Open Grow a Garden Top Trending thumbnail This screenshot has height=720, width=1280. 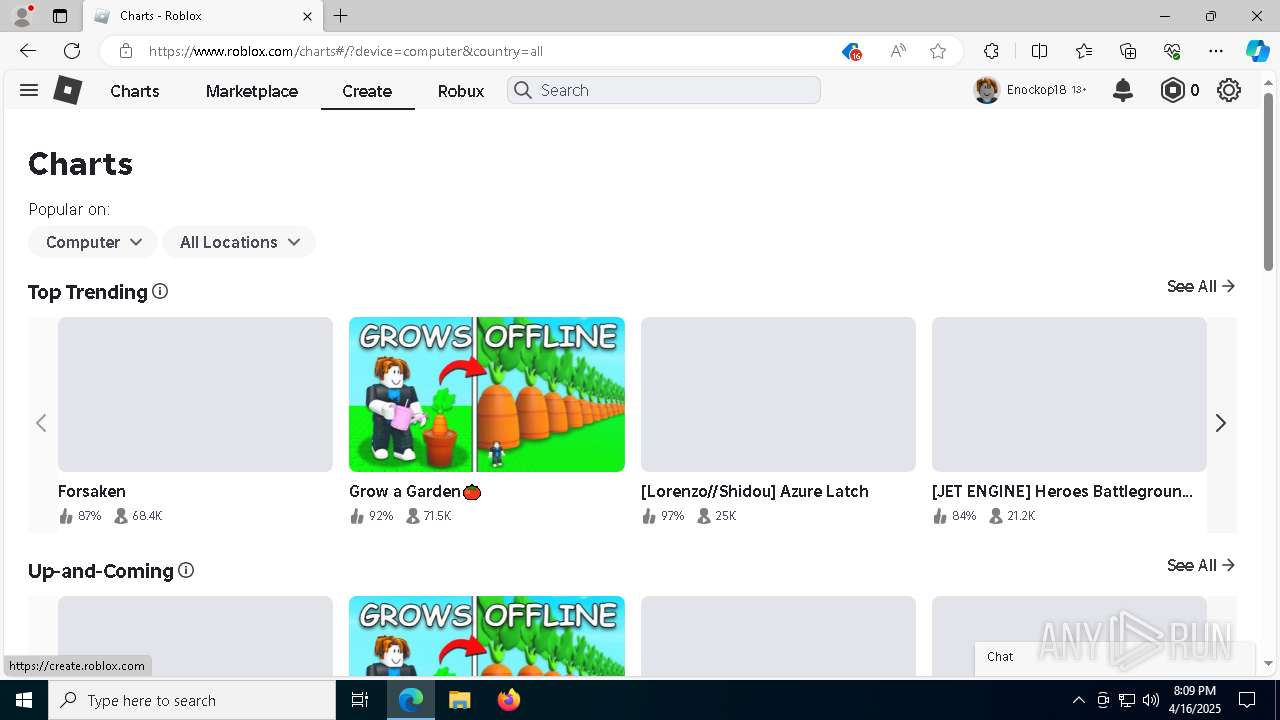coord(487,394)
